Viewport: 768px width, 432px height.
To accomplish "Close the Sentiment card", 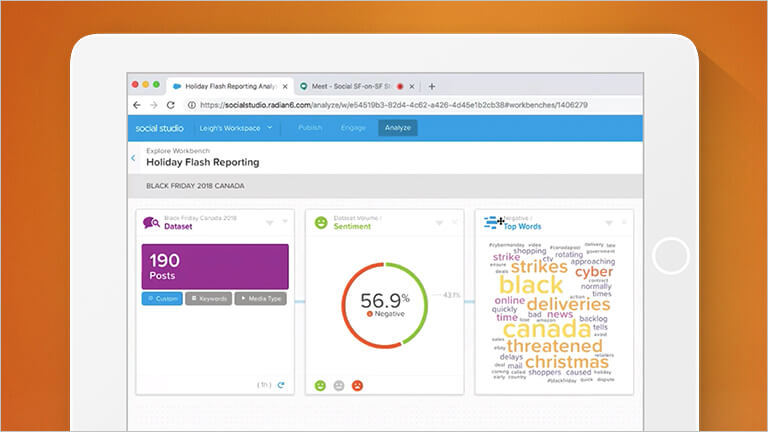I will pos(455,222).
